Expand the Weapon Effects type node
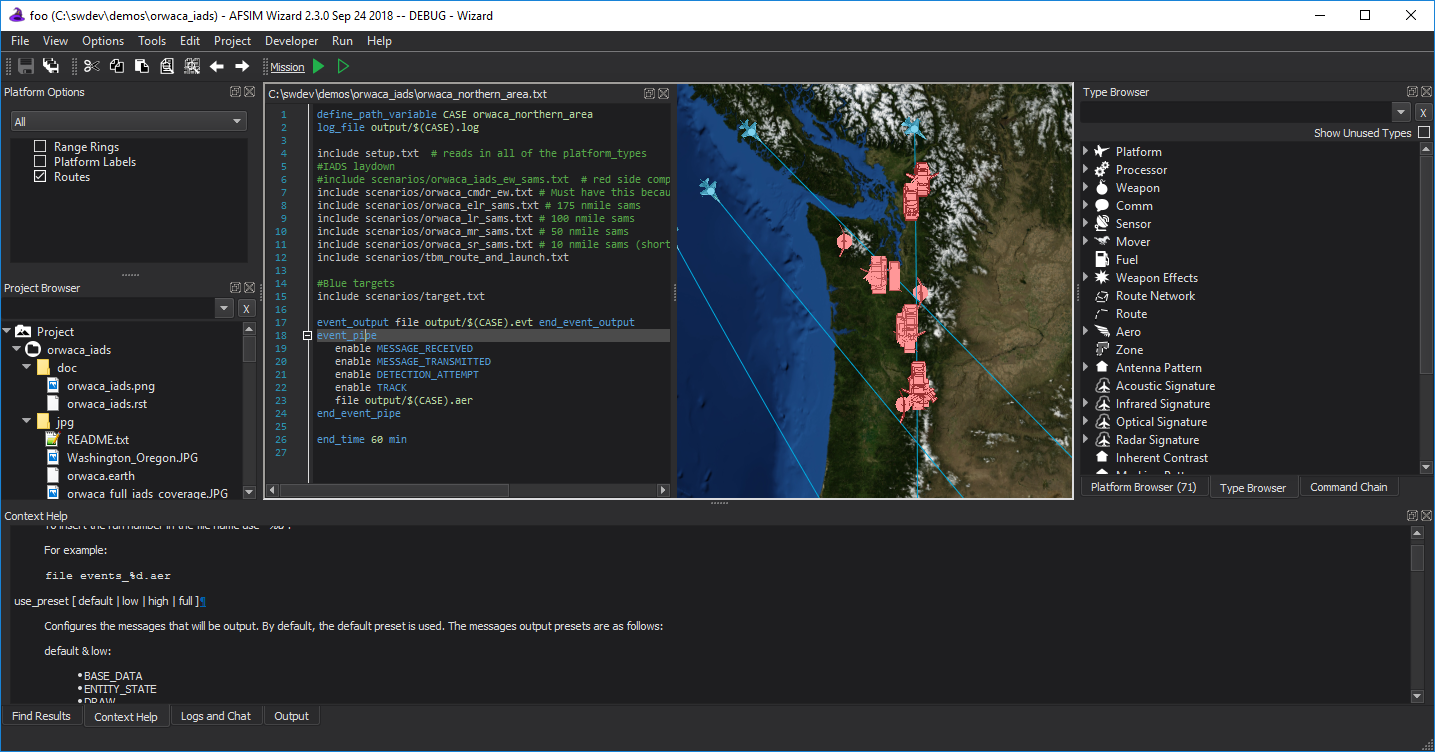This screenshot has width=1435, height=752. click(x=1086, y=278)
